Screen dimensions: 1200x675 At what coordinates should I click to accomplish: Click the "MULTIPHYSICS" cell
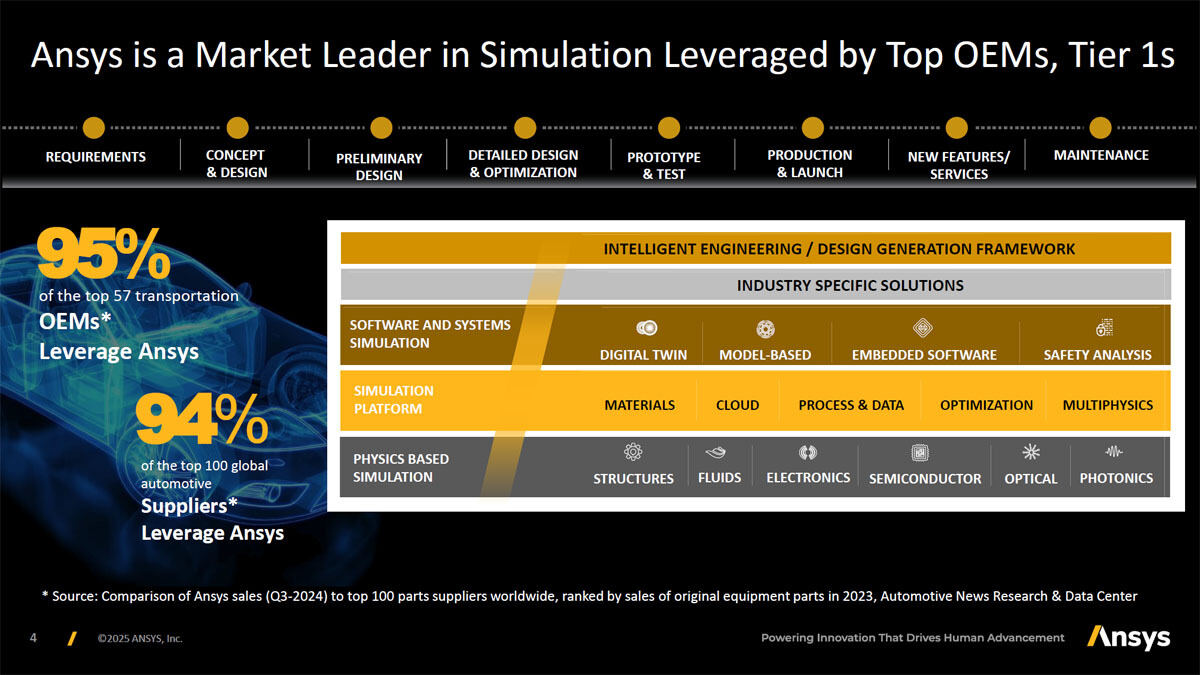click(x=1108, y=405)
